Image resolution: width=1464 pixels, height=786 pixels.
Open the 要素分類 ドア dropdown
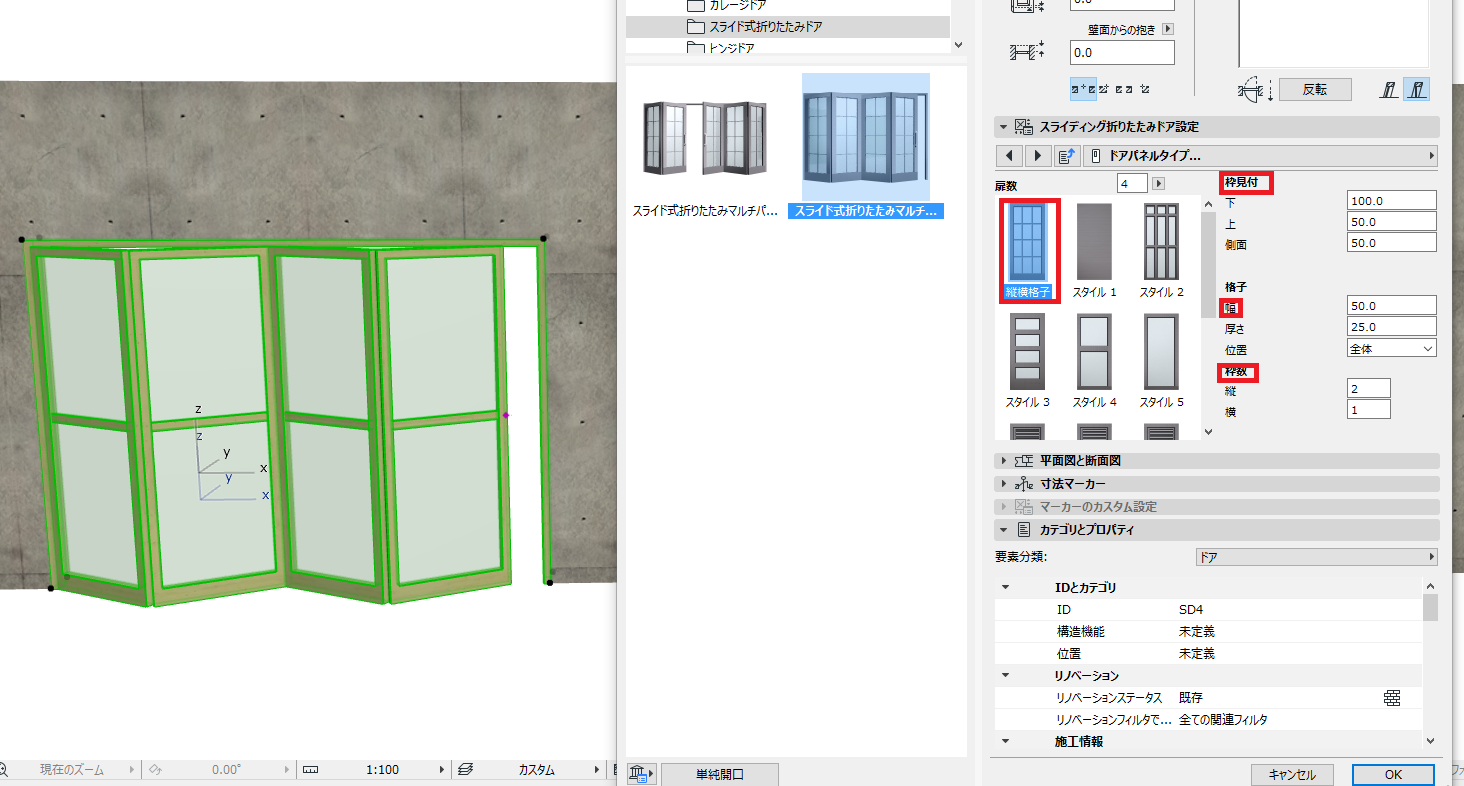click(1317, 557)
